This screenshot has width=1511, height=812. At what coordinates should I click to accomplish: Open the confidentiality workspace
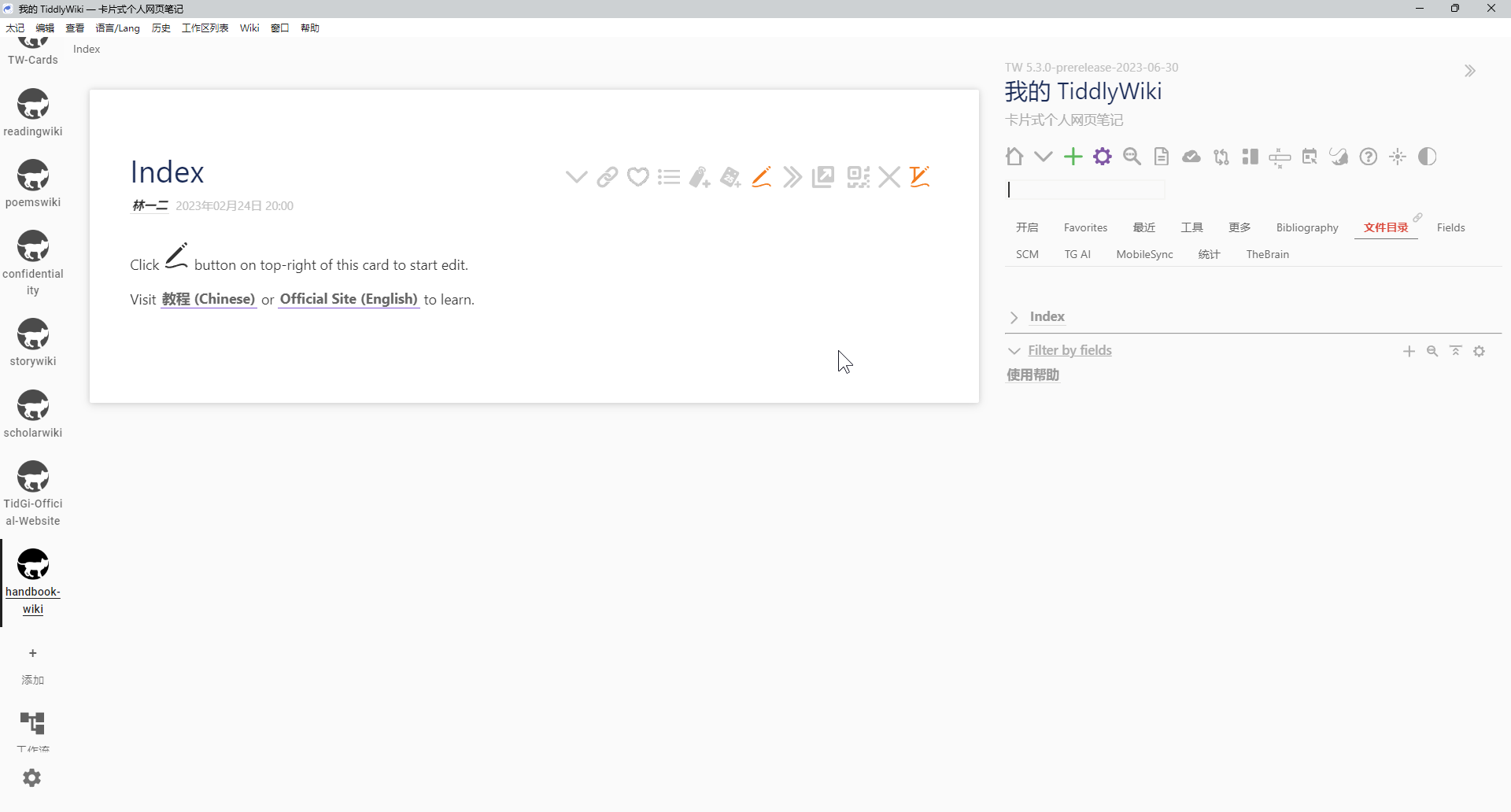33,246
